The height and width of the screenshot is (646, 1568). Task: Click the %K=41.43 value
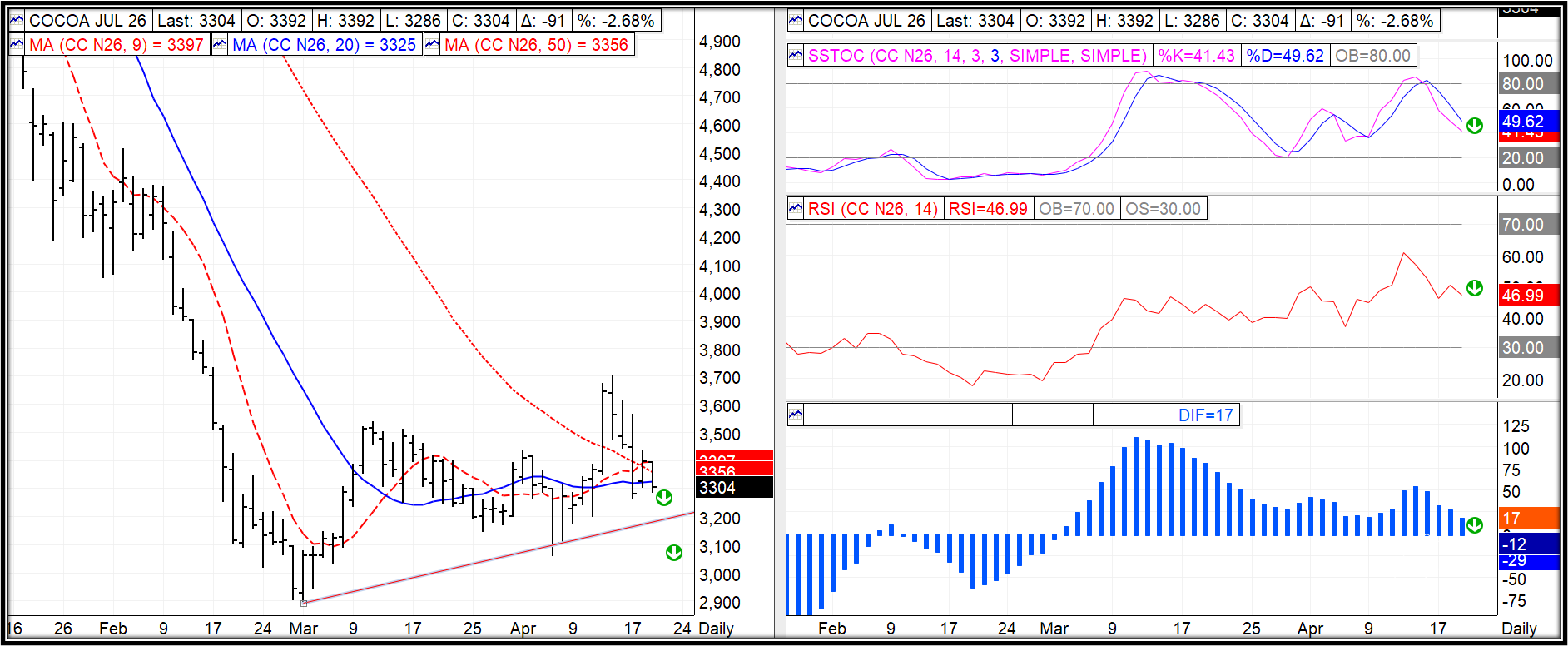click(1197, 56)
